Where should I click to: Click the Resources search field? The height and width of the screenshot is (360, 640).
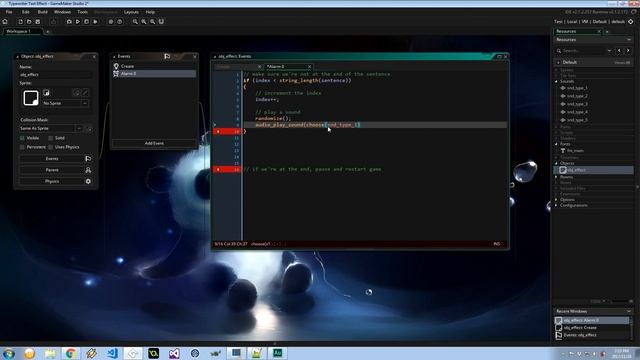pos(584,51)
